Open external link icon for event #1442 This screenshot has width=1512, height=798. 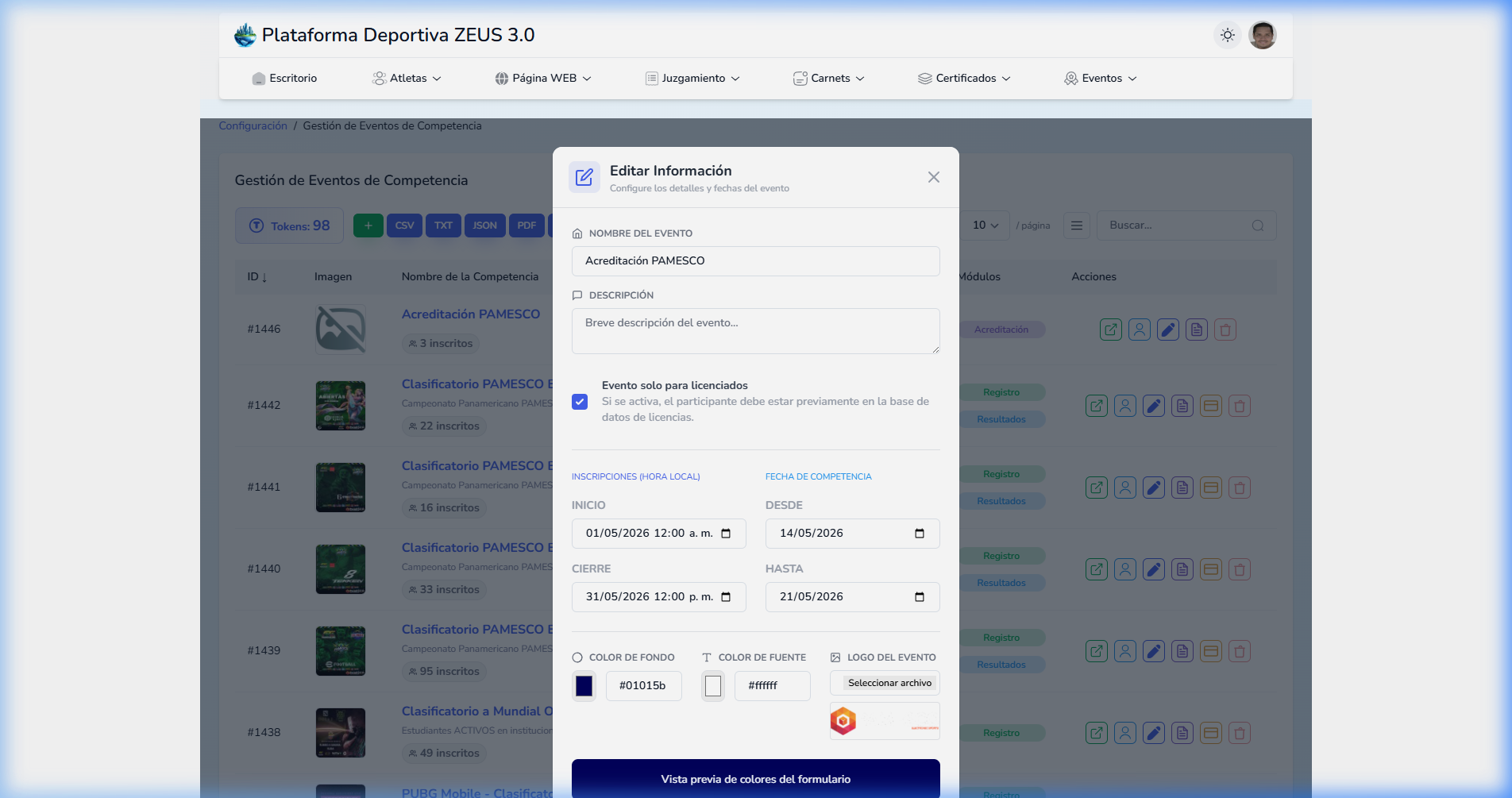tap(1097, 406)
